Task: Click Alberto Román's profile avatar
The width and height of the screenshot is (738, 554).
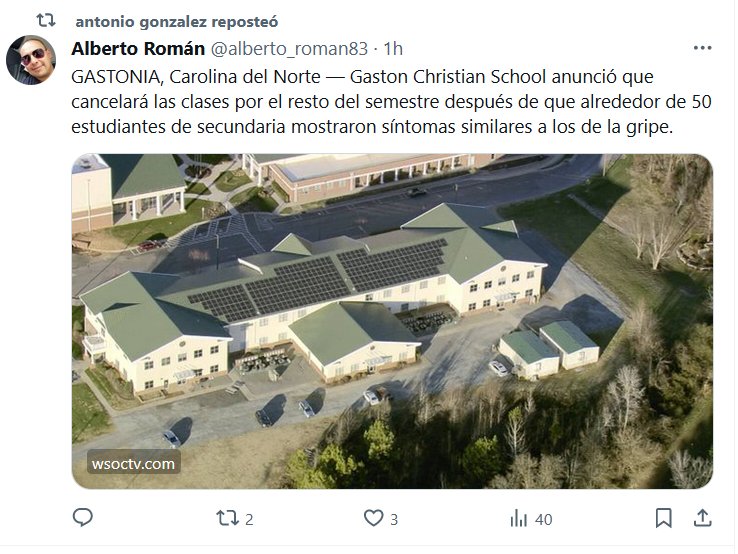Action: tap(31, 59)
